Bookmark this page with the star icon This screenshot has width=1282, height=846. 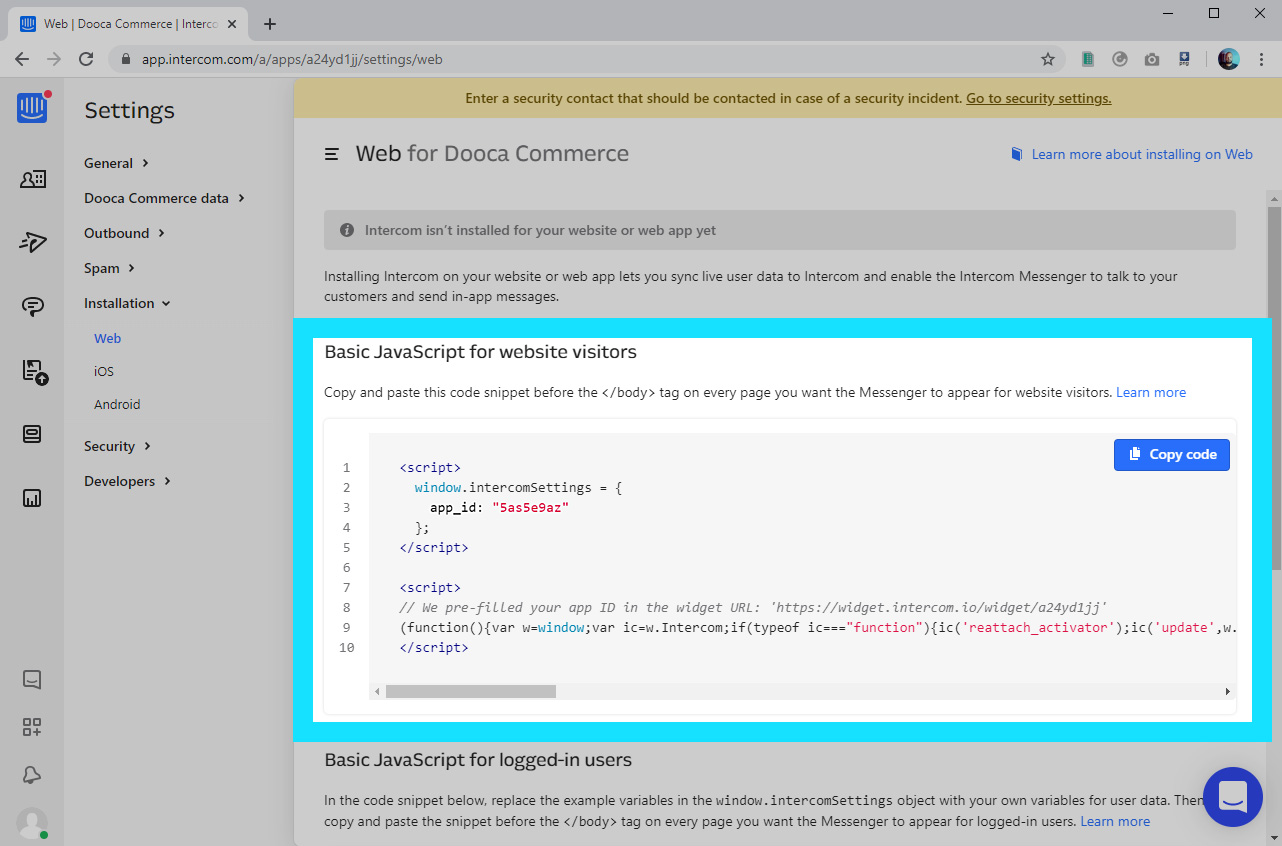1048,59
